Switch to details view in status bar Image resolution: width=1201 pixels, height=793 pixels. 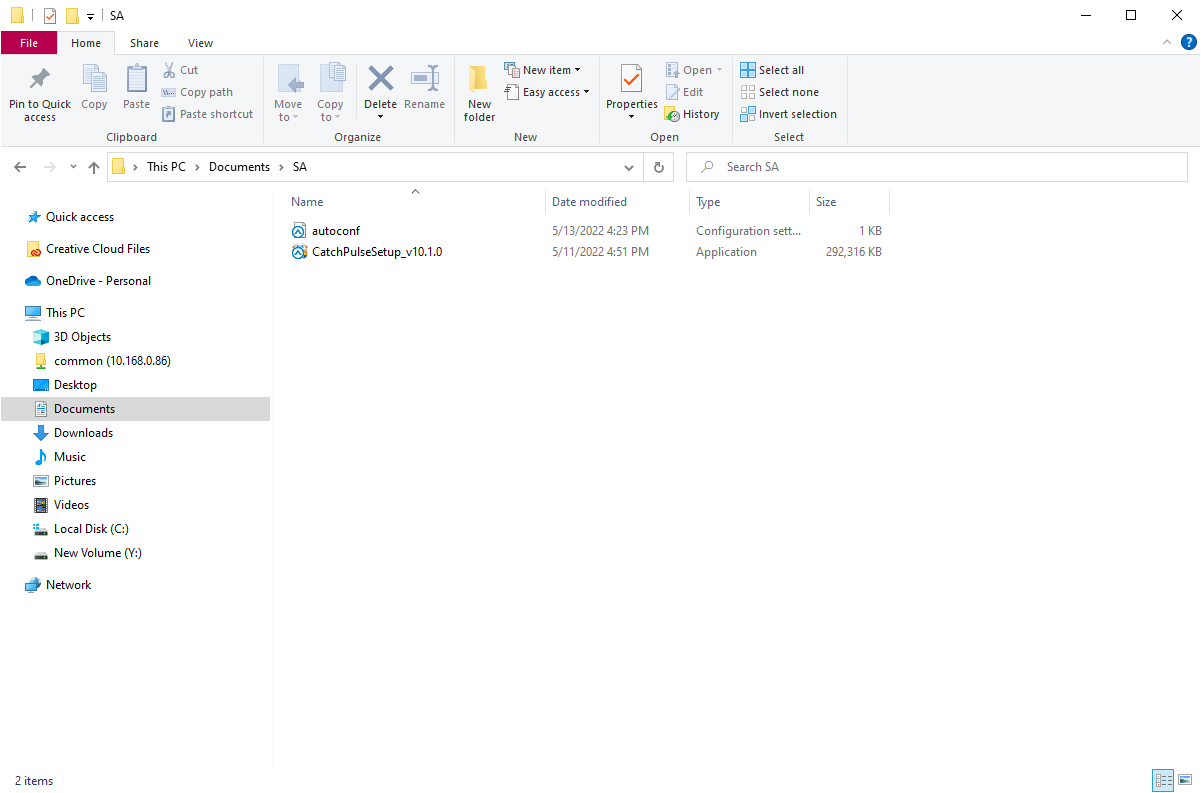(1163, 780)
